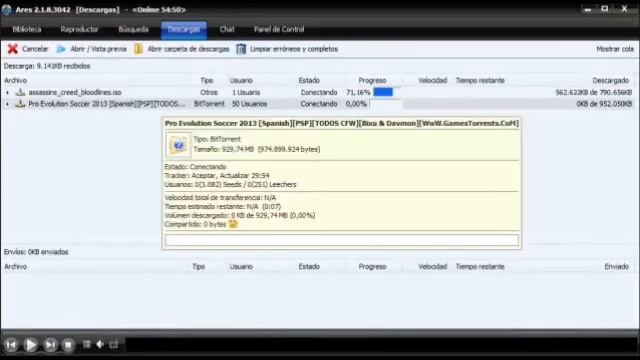Click the 0,00% progress value

[356, 104]
